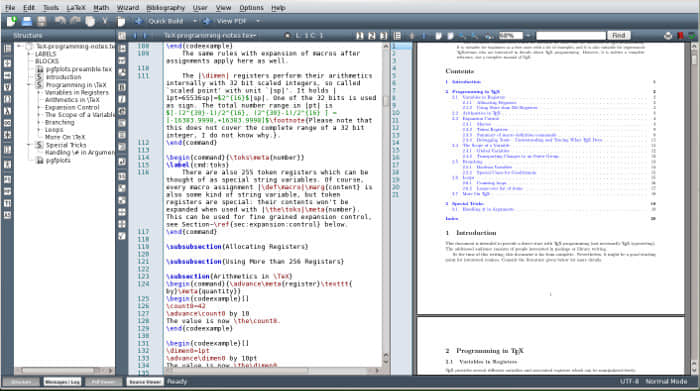The width and height of the screenshot is (700, 391).
Task: Click the editor vertical scrollbar thumb
Action: coord(386,101)
